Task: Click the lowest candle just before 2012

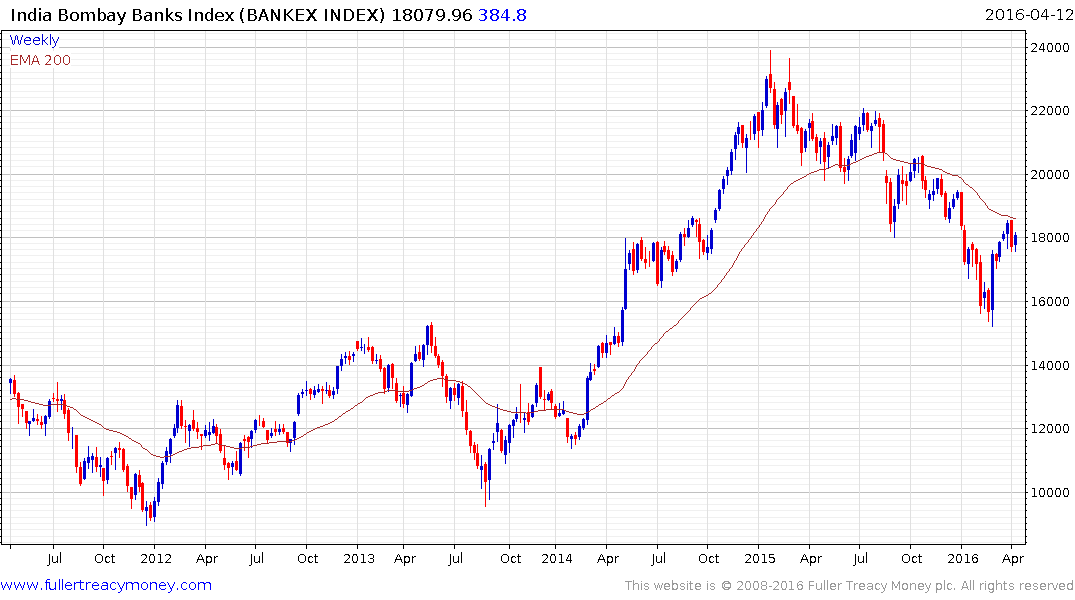Action: (x=147, y=513)
